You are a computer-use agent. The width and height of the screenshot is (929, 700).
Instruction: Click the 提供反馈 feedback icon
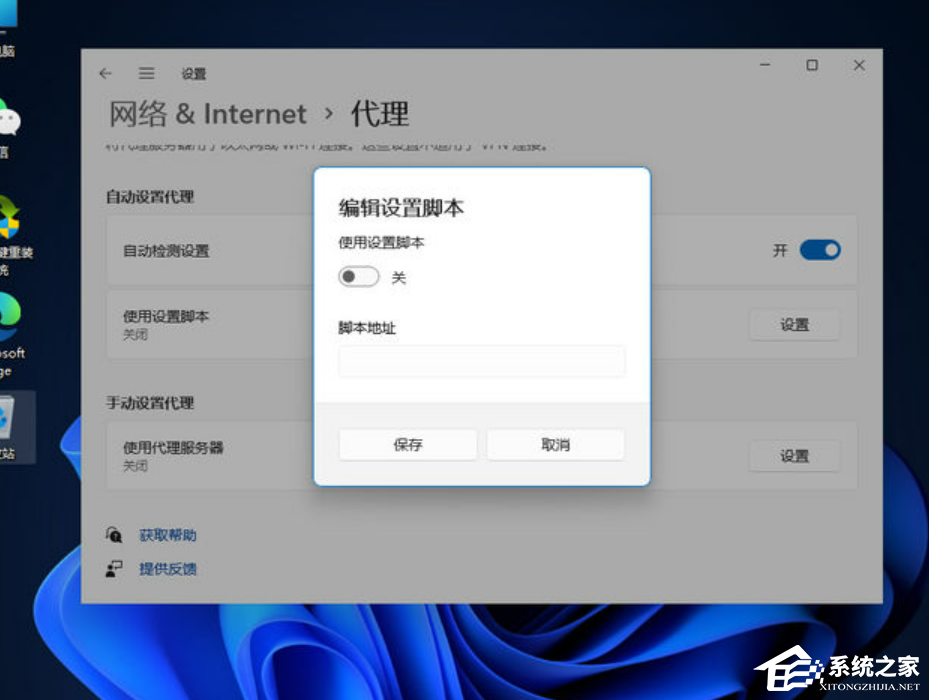(115, 568)
